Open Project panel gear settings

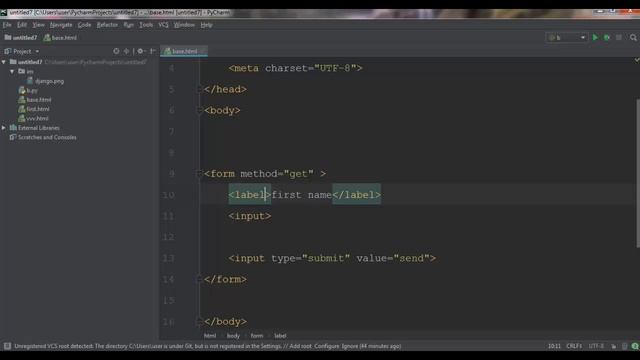pos(141,51)
